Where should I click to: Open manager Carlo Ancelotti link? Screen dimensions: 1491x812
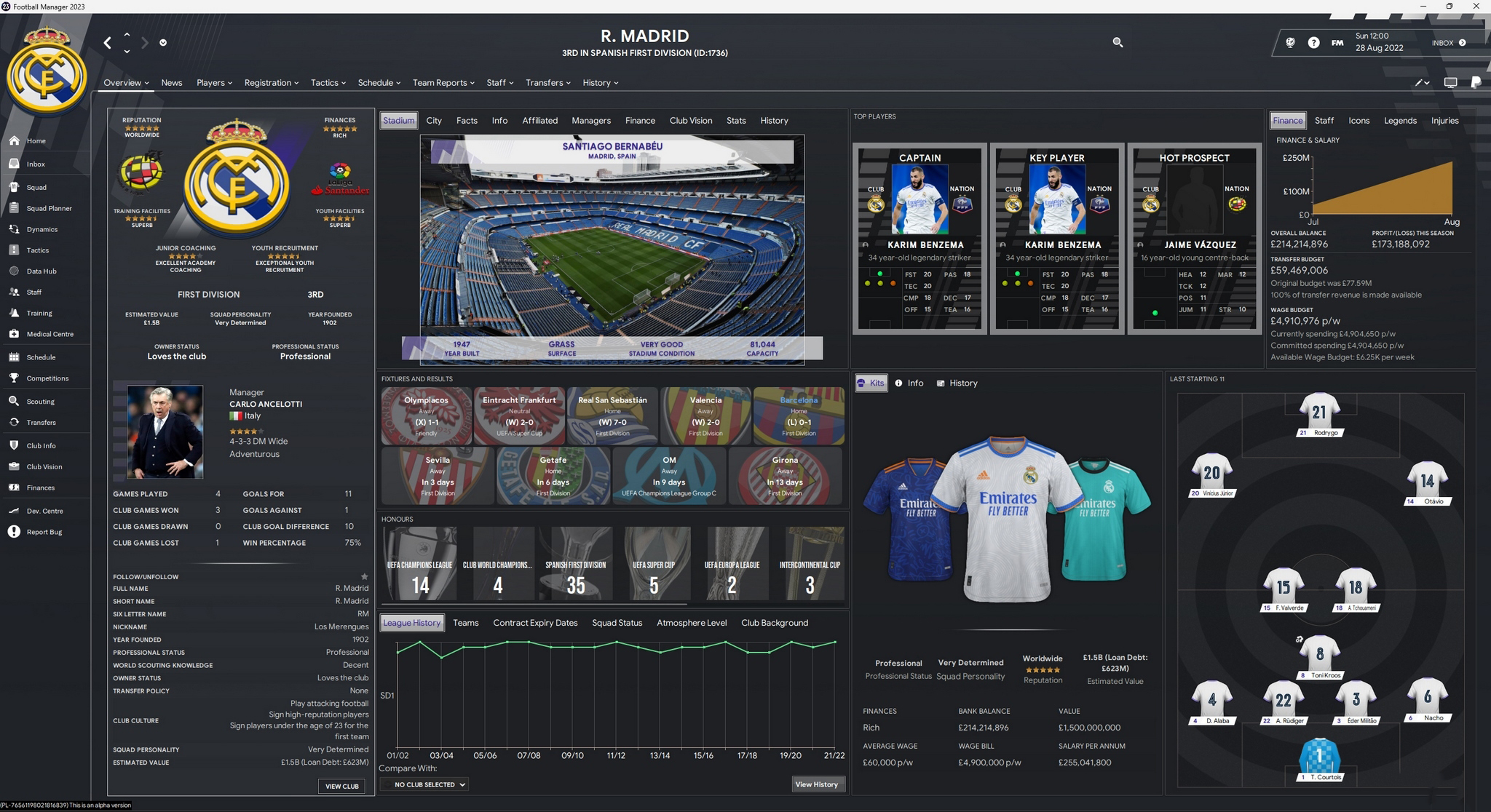click(x=266, y=404)
